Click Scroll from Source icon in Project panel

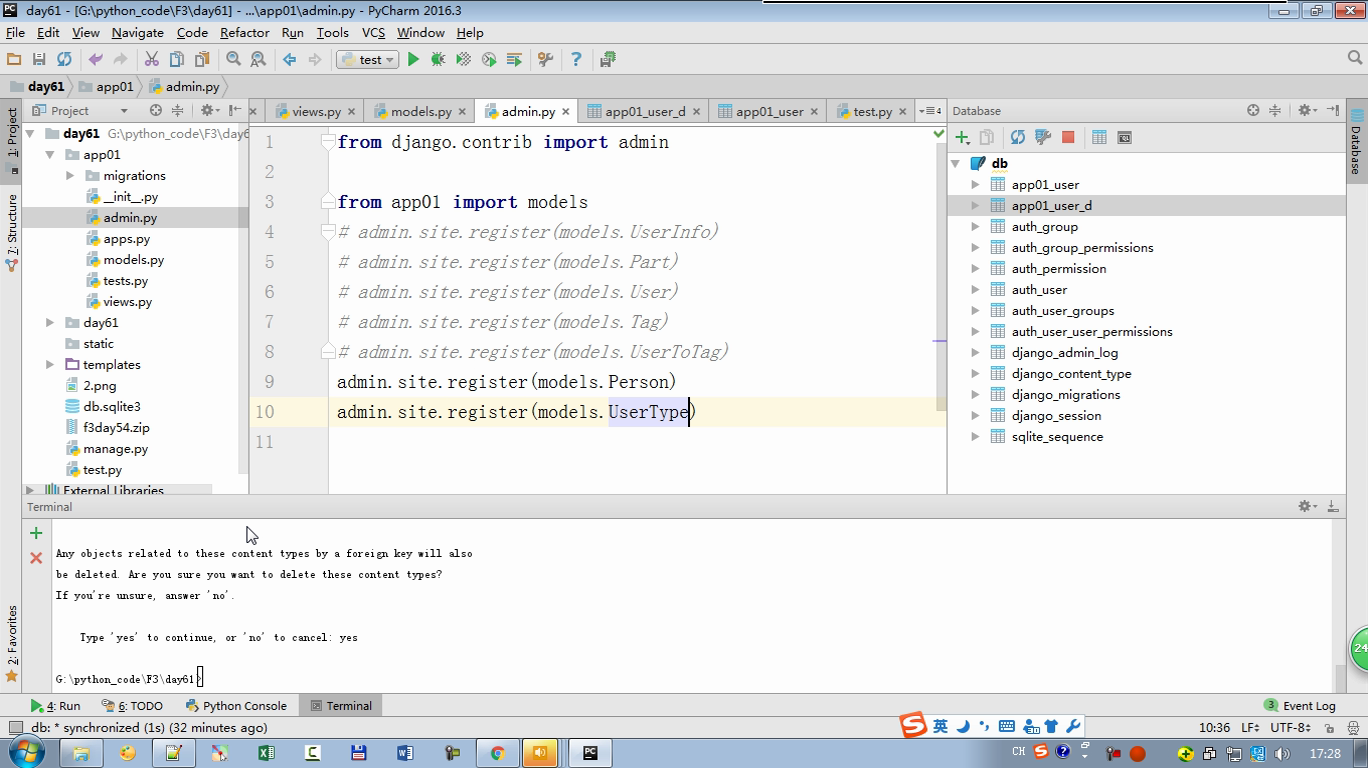pyautogui.click(x=156, y=110)
